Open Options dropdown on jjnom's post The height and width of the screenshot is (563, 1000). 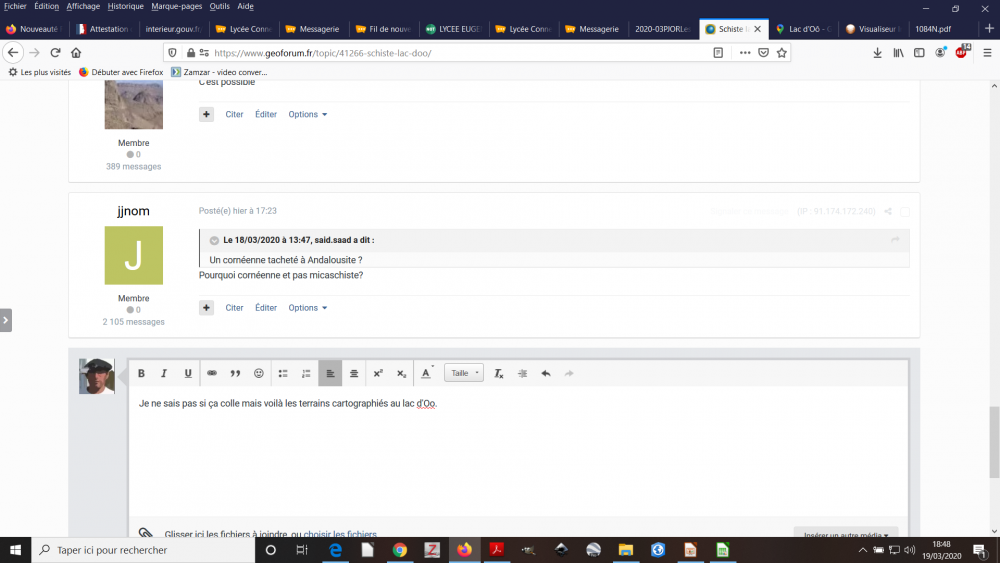[307, 308]
